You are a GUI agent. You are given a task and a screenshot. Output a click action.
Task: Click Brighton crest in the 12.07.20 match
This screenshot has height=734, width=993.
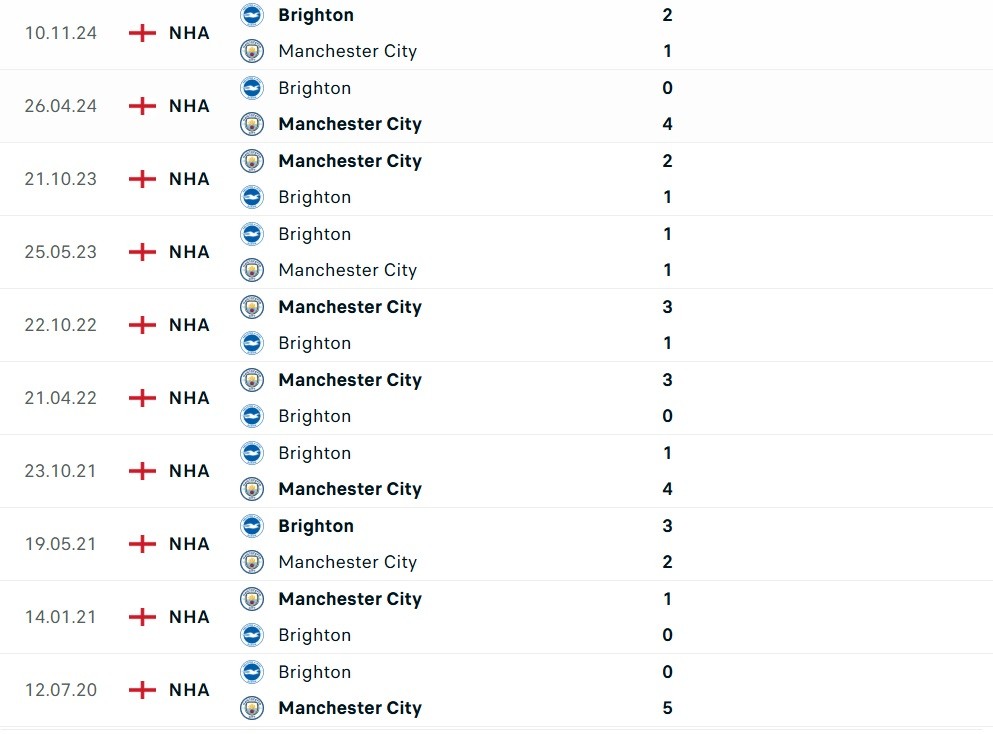(x=252, y=672)
